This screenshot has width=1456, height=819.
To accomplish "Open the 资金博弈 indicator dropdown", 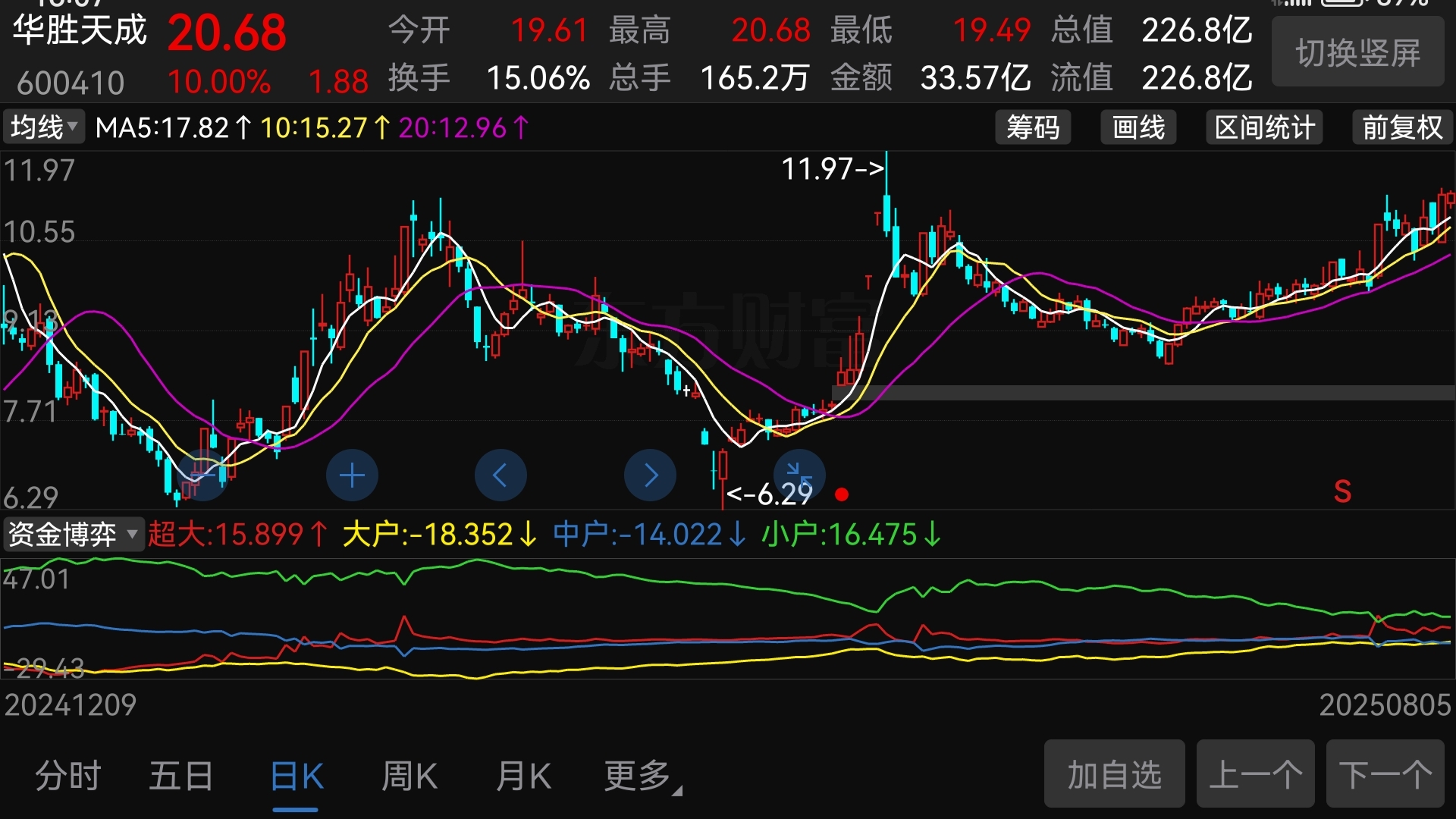I will 73,534.
